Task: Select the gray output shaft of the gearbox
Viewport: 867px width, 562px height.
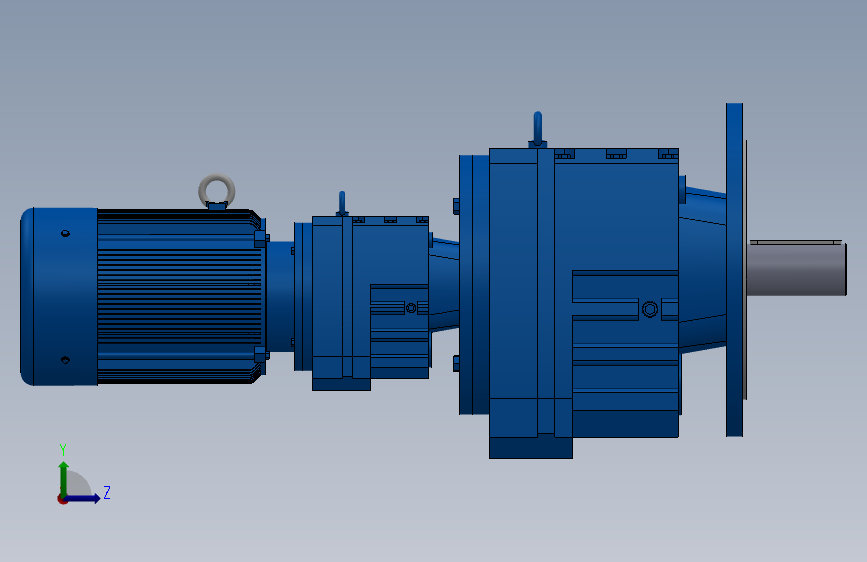Action: [x=796, y=270]
